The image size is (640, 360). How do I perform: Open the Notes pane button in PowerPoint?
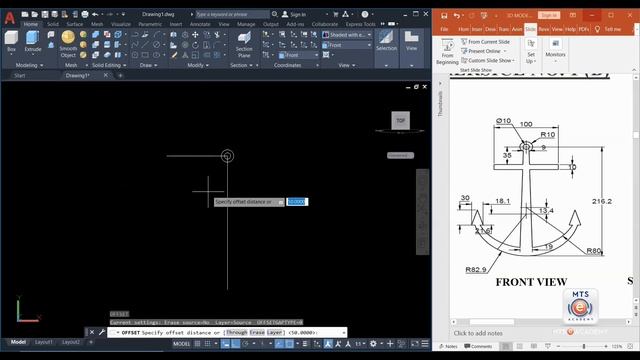[448, 346]
